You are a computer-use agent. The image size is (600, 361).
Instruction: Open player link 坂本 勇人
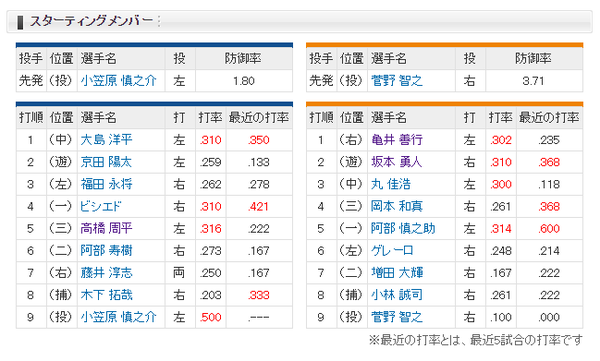click(396, 162)
